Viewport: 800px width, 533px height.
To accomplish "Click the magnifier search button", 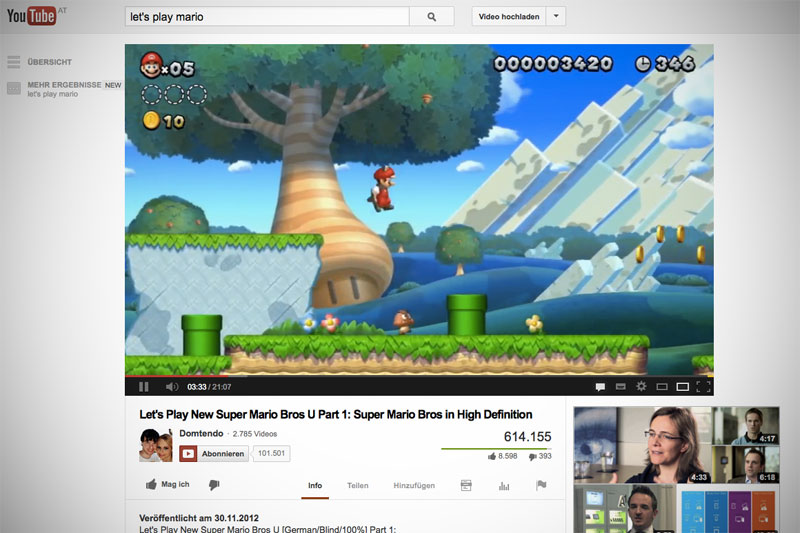I will [432, 17].
